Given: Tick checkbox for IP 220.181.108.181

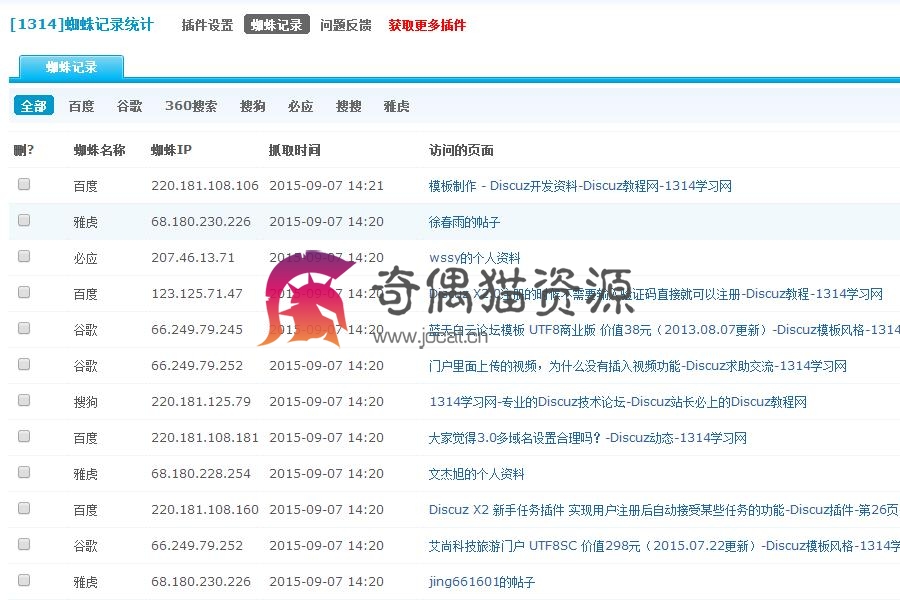Looking at the screenshot, I should 24,436.
